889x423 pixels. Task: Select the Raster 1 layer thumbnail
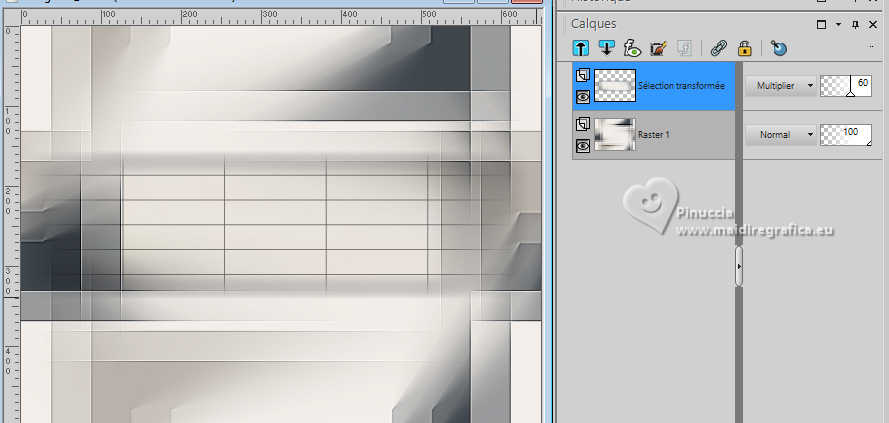click(615, 135)
